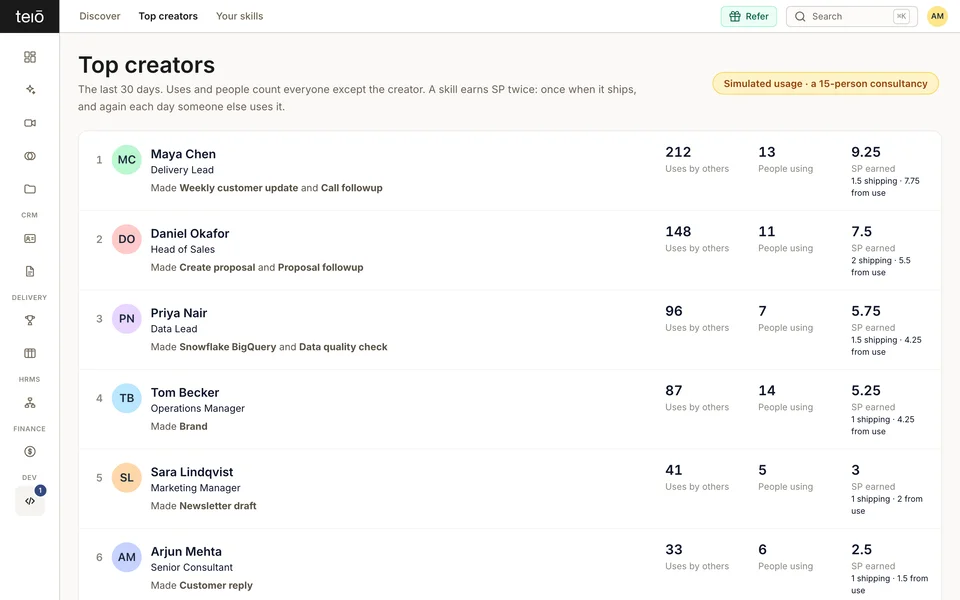Click Sara Lindqvist's SL avatar

point(127,478)
